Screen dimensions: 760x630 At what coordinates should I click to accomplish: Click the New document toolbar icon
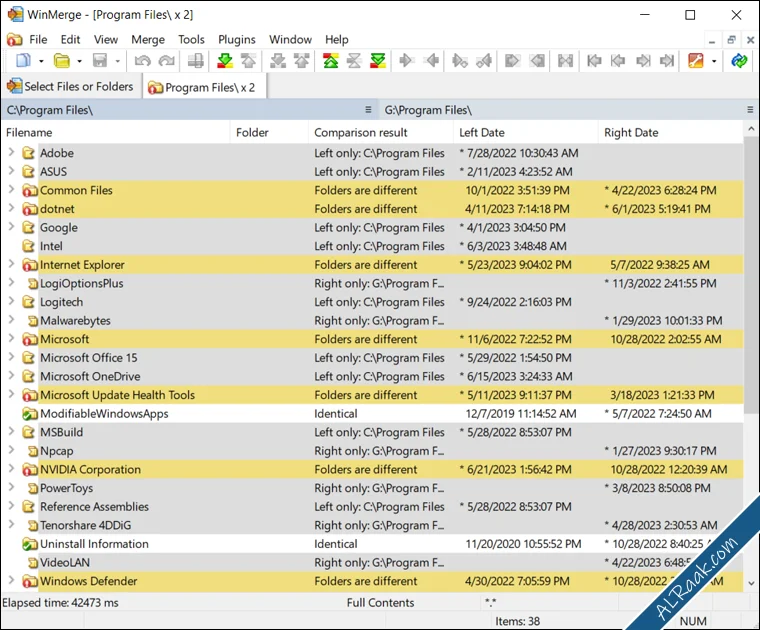[23, 61]
